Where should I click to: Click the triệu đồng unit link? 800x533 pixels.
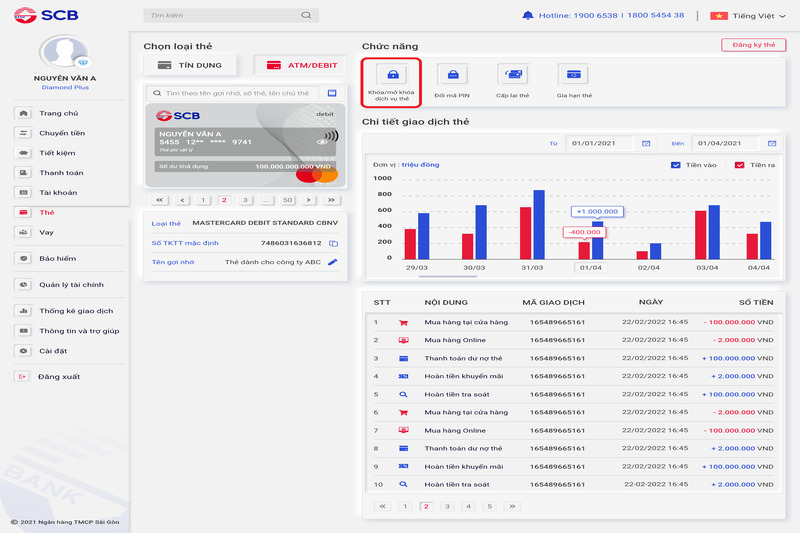click(x=420, y=165)
